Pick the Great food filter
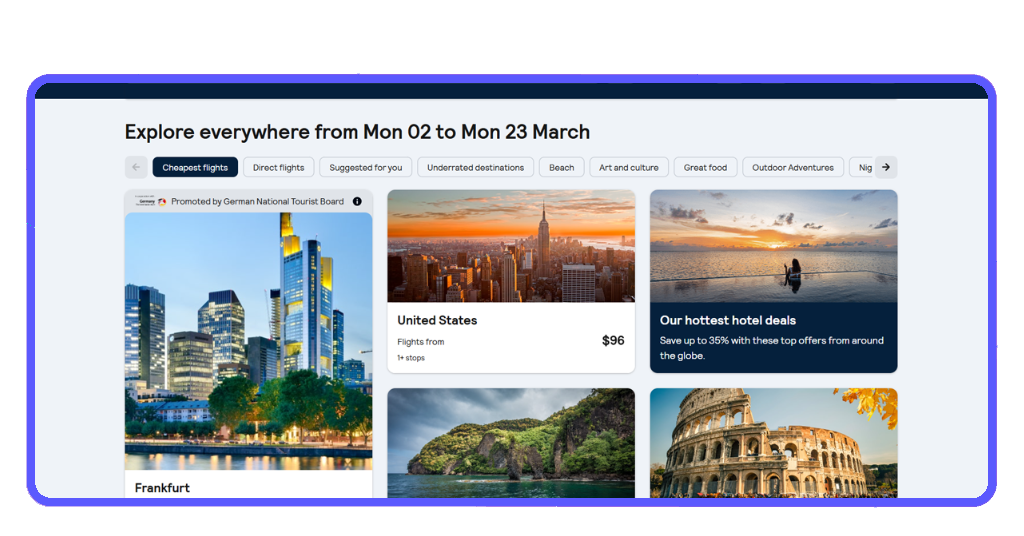The height and width of the screenshot is (536, 1024). [x=705, y=167]
